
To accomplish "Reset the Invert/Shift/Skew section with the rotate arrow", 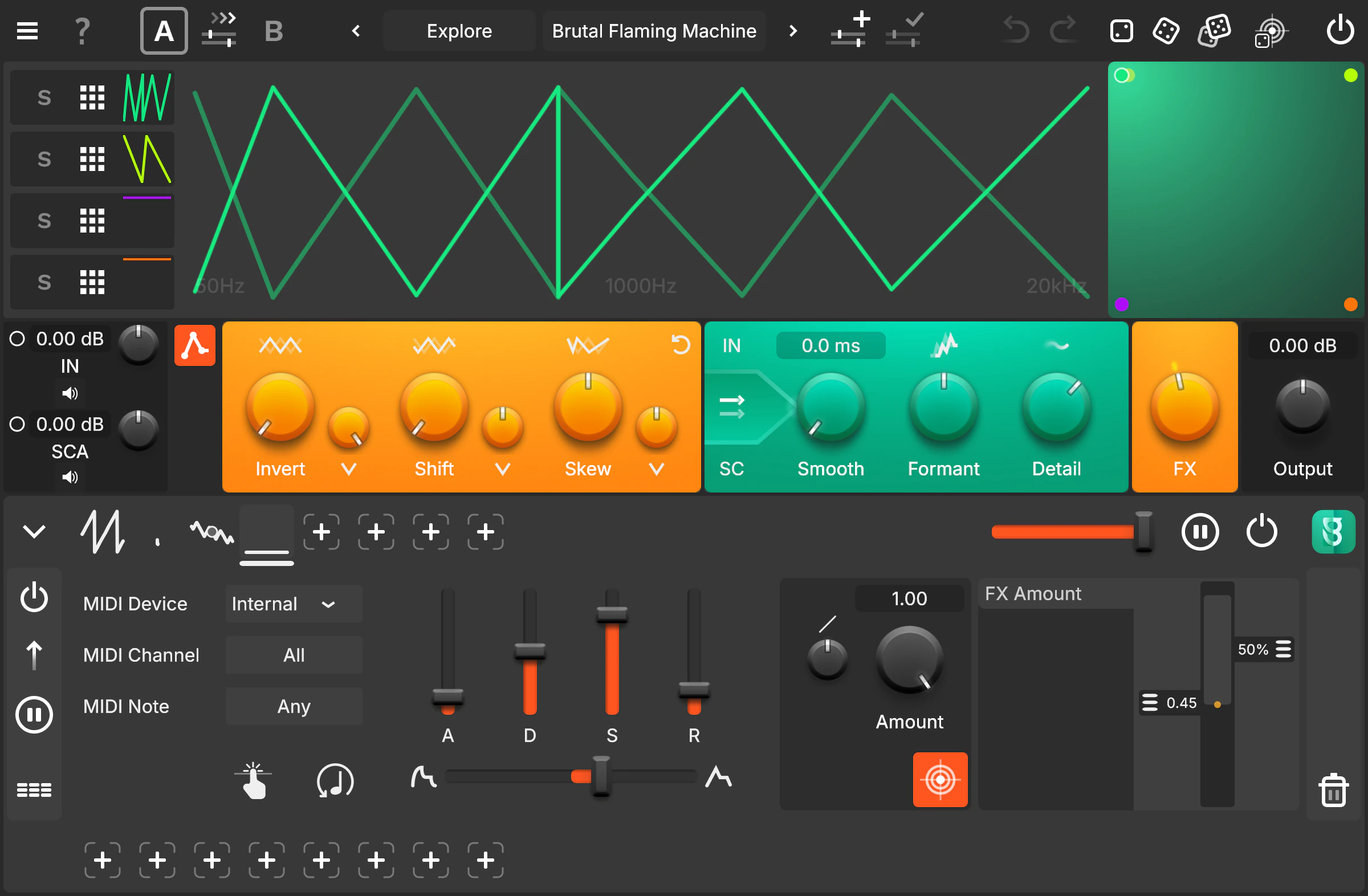I will click(681, 345).
